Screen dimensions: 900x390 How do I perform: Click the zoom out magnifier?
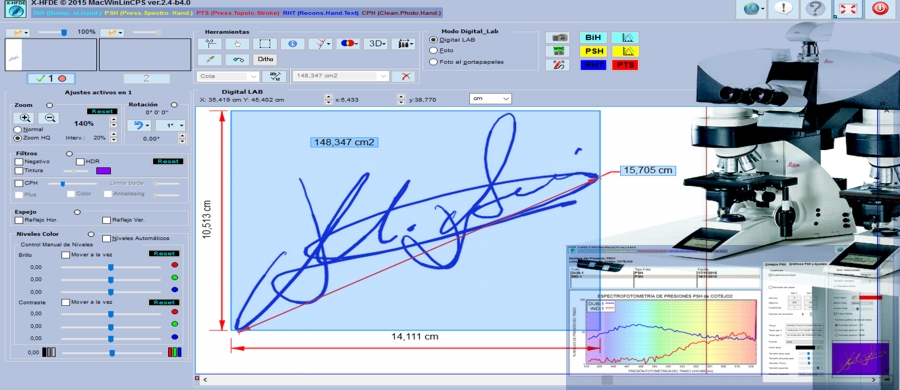tap(49, 118)
